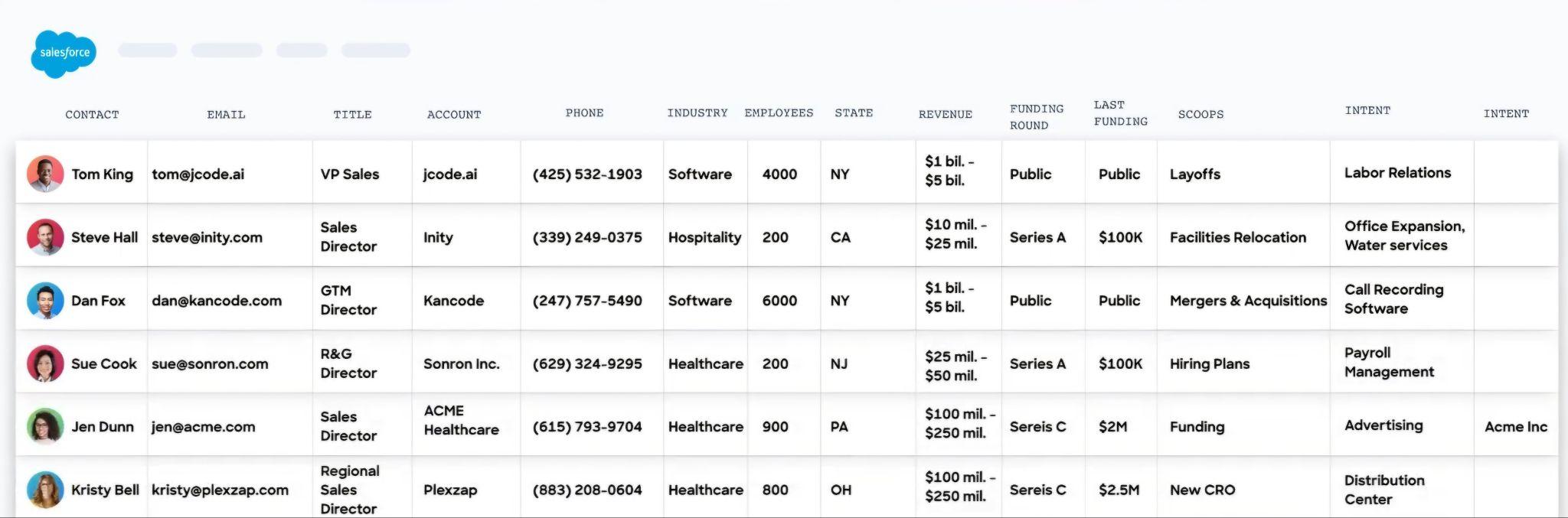The image size is (1568, 518).
Task: Click the FUNDING ROUND column header
Action: point(1037,117)
